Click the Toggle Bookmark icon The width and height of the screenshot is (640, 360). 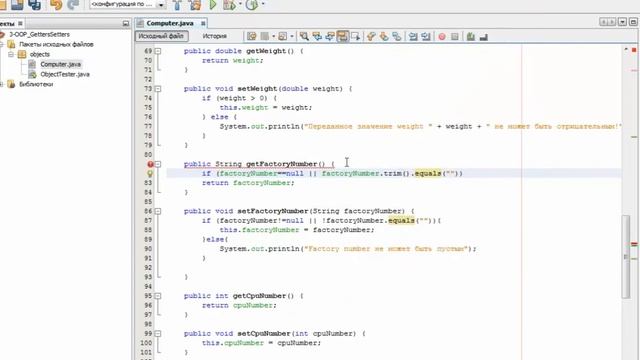pyautogui.click(x=396, y=37)
